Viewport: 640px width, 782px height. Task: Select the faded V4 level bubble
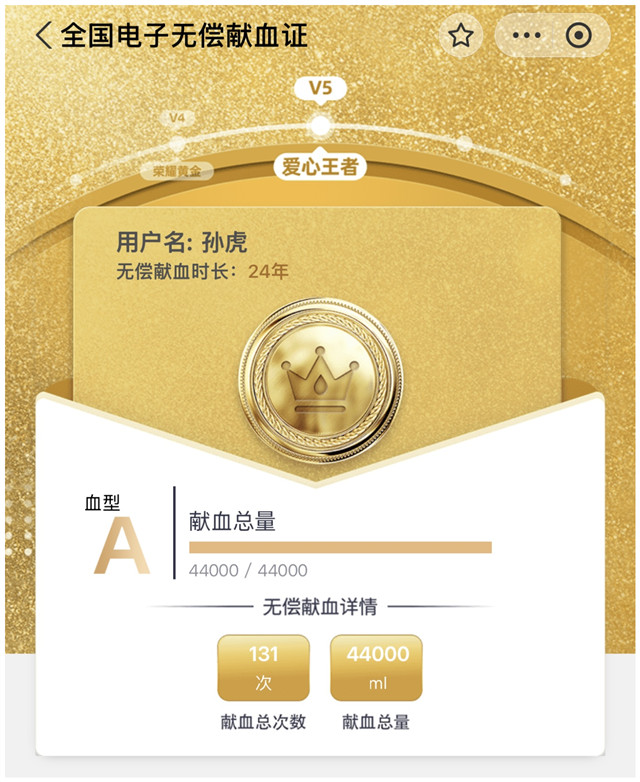point(177,118)
